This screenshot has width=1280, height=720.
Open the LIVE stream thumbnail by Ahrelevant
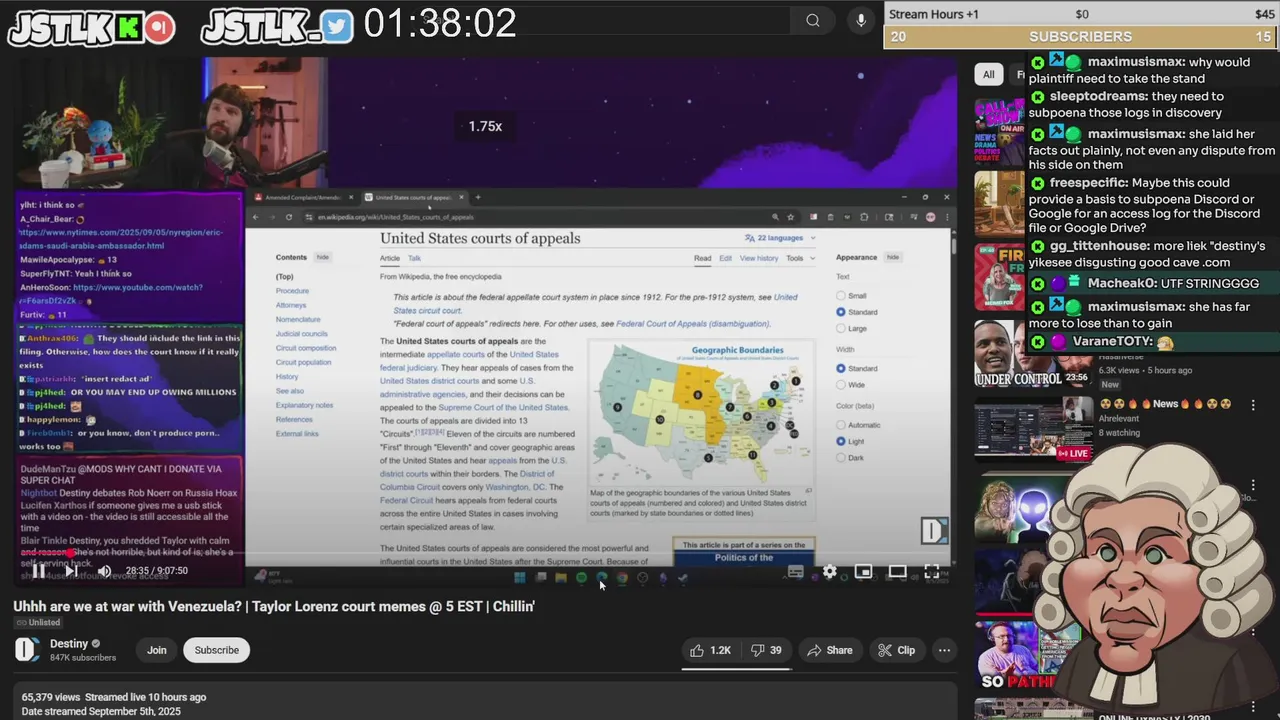tap(1034, 429)
